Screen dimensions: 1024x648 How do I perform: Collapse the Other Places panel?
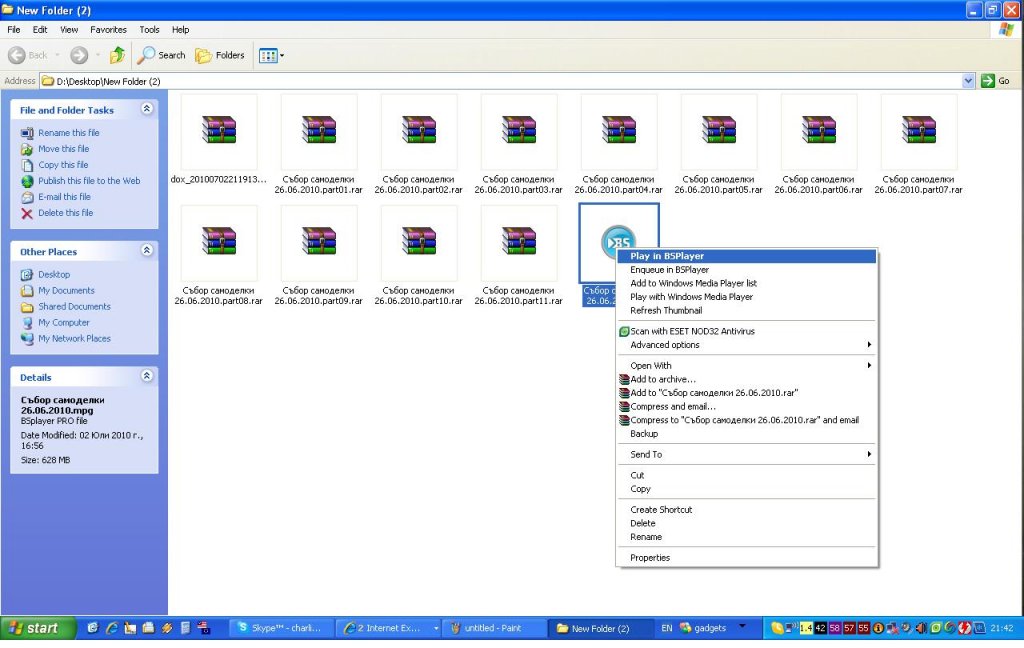tap(147, 251)
